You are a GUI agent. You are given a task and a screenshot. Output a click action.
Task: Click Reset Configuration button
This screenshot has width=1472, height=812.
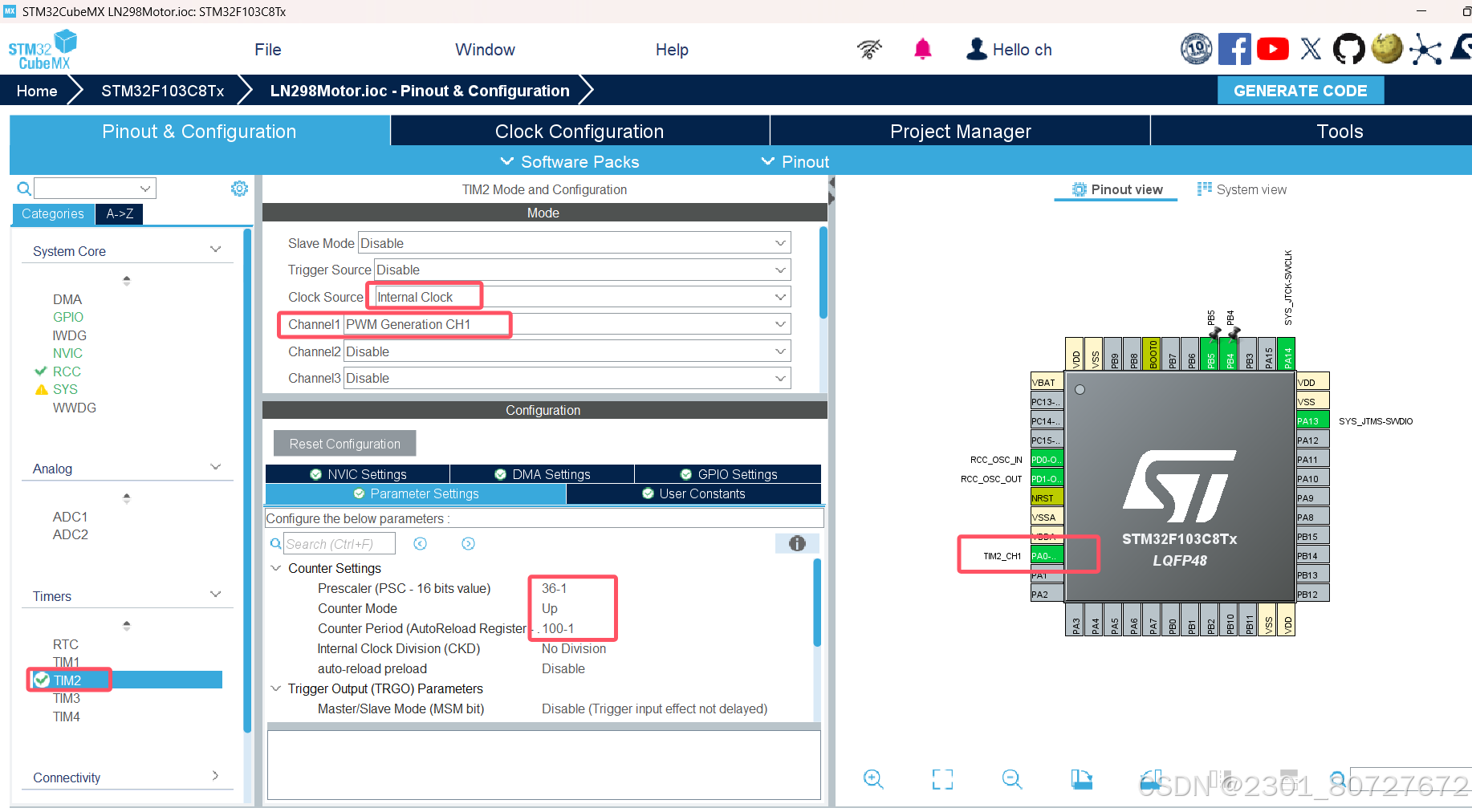[x=344, y=444]
